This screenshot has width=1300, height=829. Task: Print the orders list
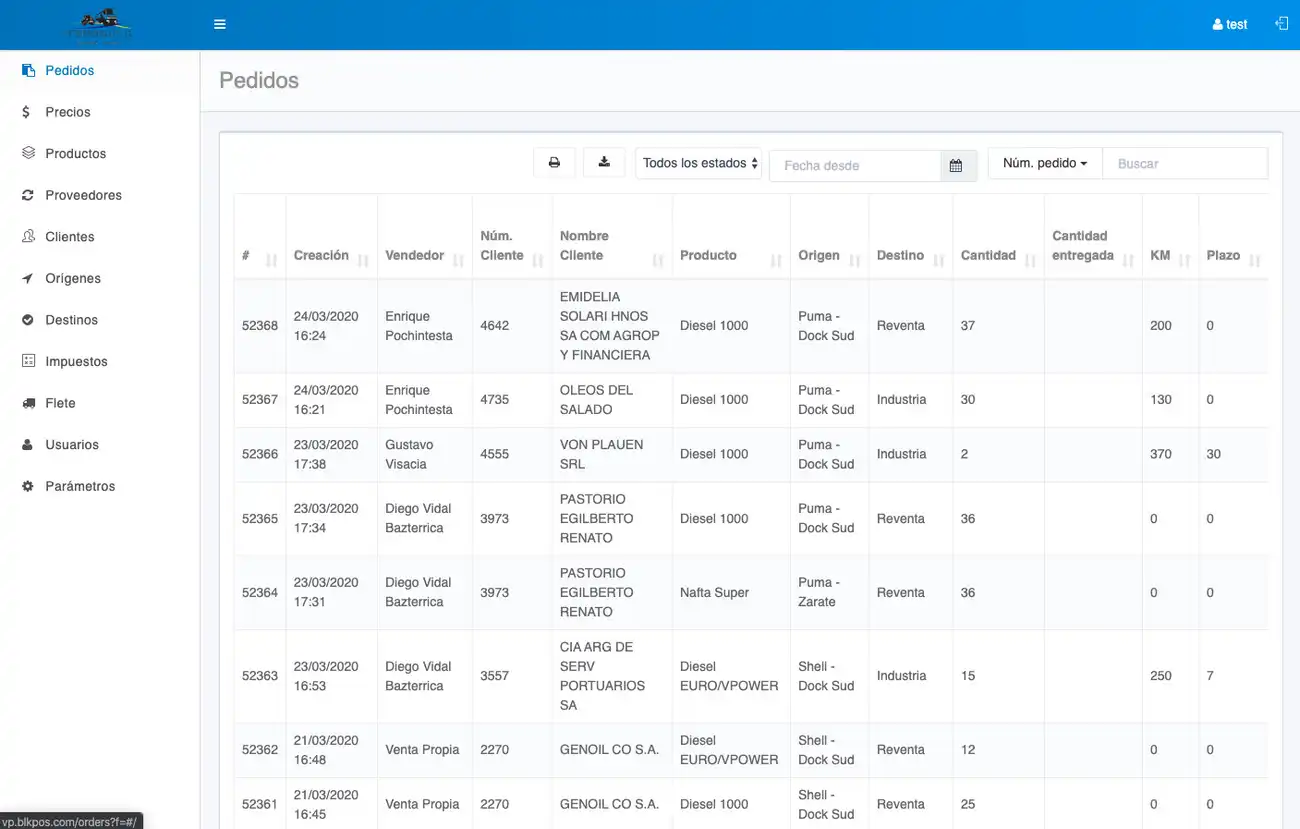click(x=554, y=163)
